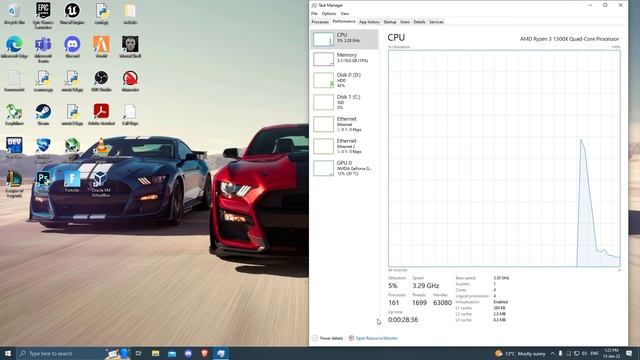
Task: Open the Options menu in Task Manager
Action: point(329,13)
